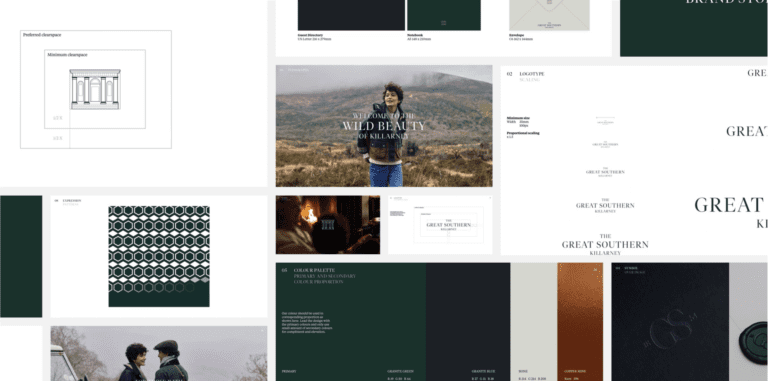Open the Envelope mockup image
Viewport: 768px width, 381px height.
coord(549,15)
